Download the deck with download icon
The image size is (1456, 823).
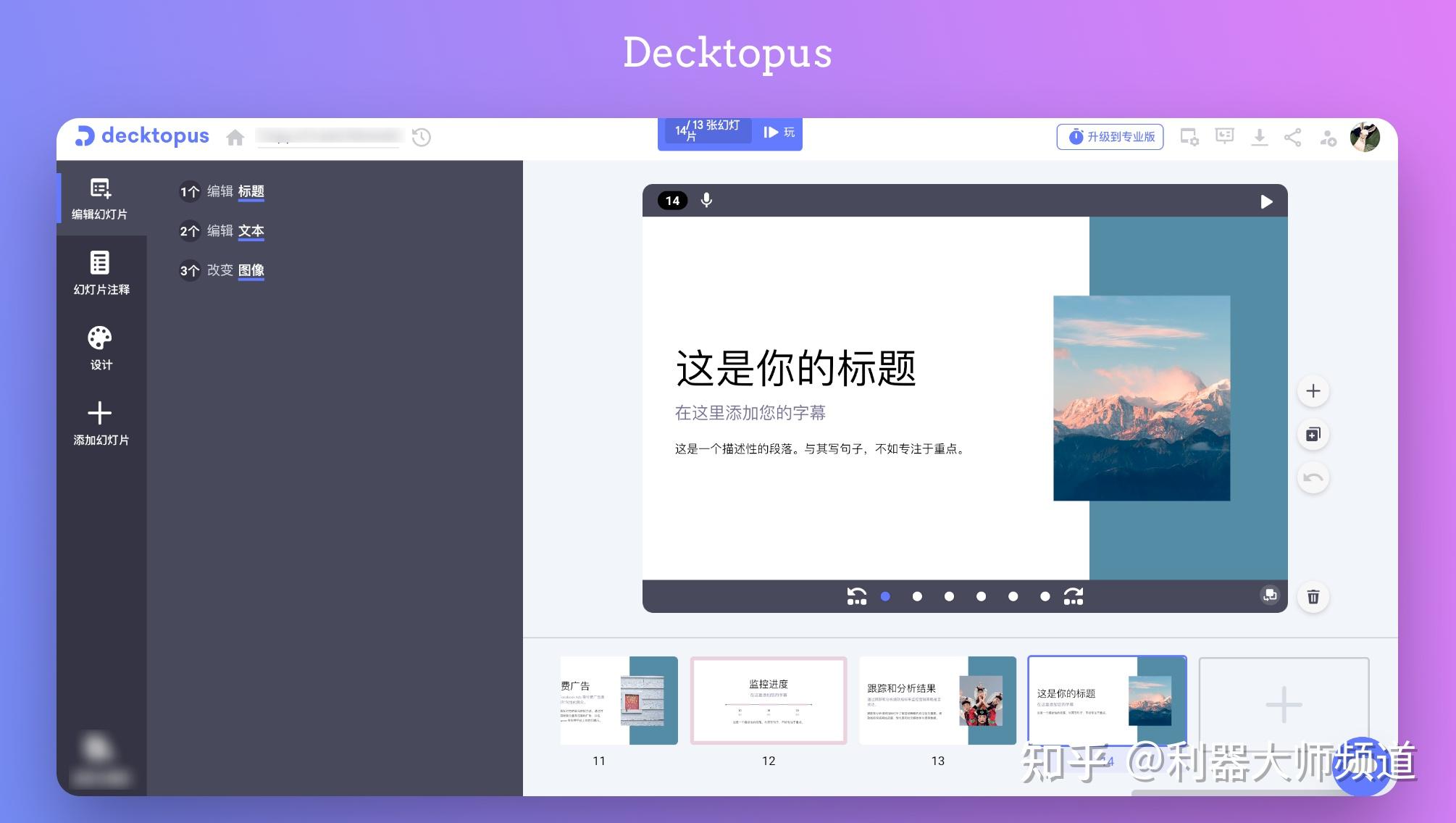point(1259,137)
